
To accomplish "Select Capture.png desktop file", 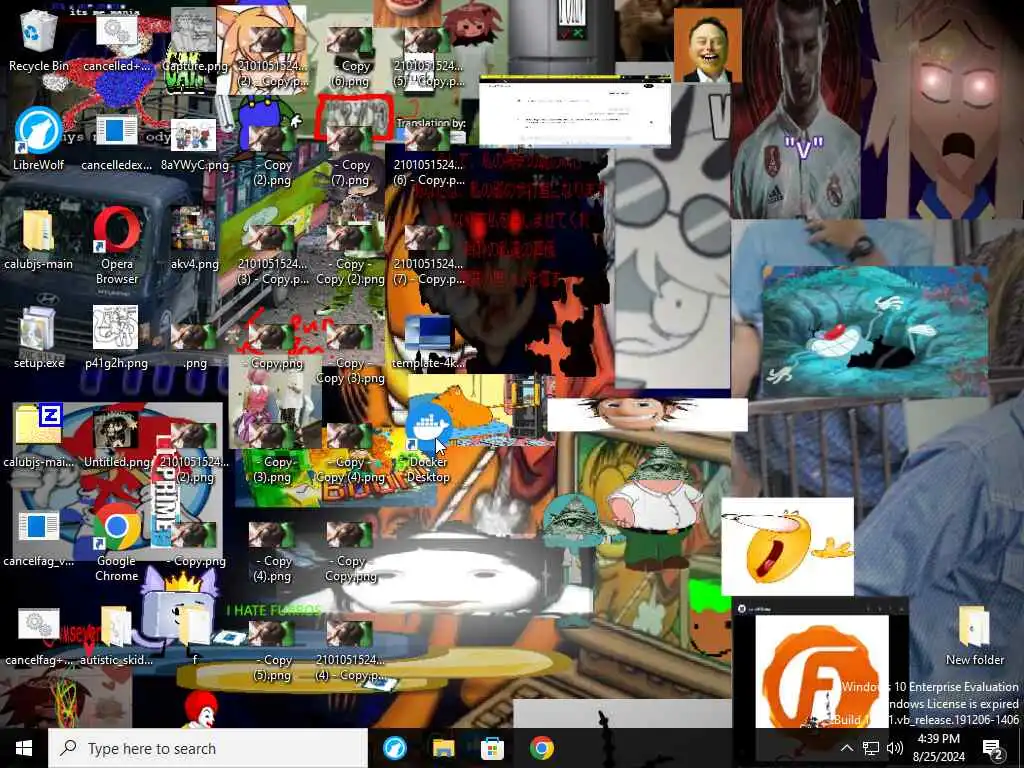I will coord(194,41).
